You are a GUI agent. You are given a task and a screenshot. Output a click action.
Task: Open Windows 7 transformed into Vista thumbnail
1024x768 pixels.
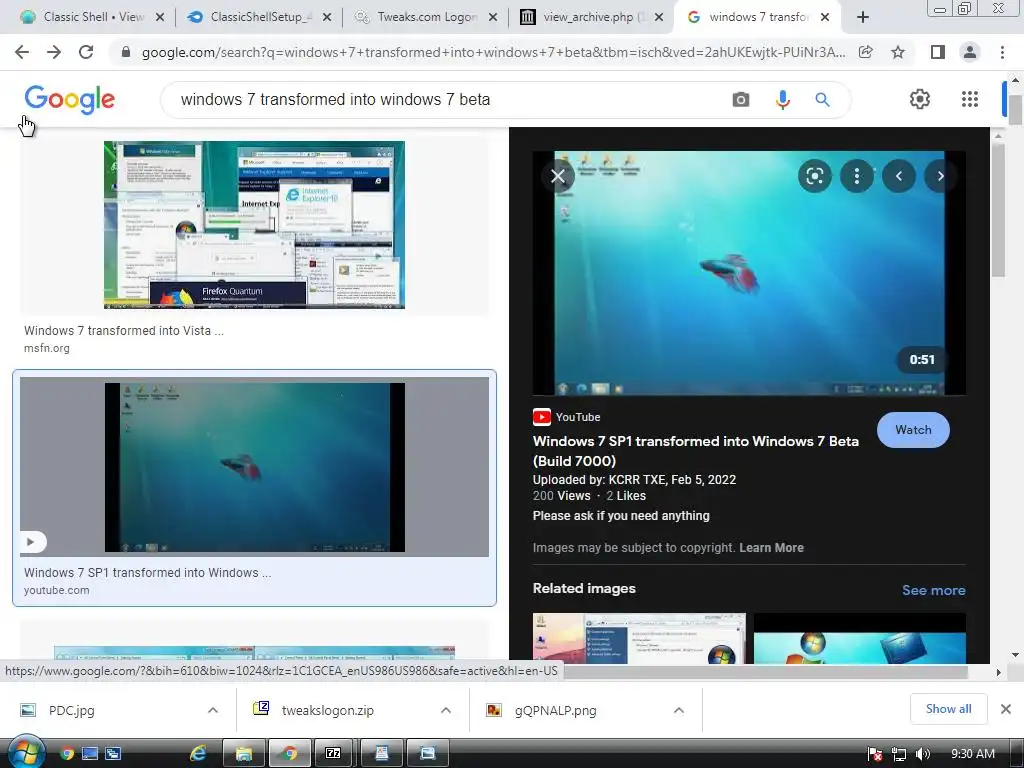pyautogui.click(x=254, y=225)
